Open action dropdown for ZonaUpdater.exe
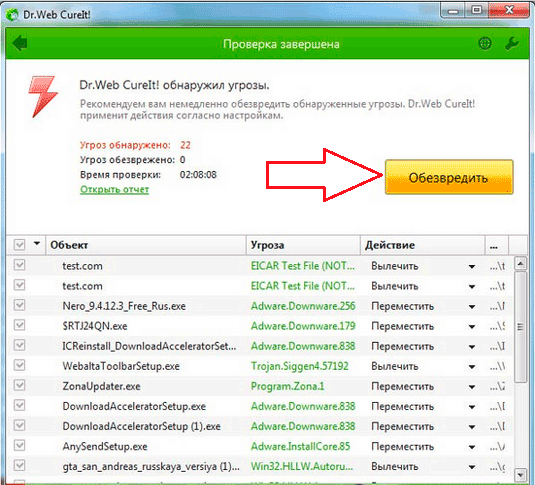Image resolution: width=535 pixels, height=485 pixels. point(472,387)
